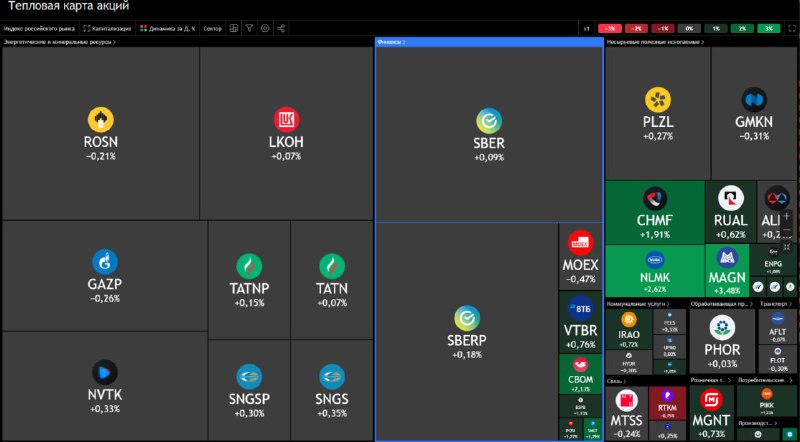Click the share icon in toolbar
This screenshot has height=442, width=800.
281,29
